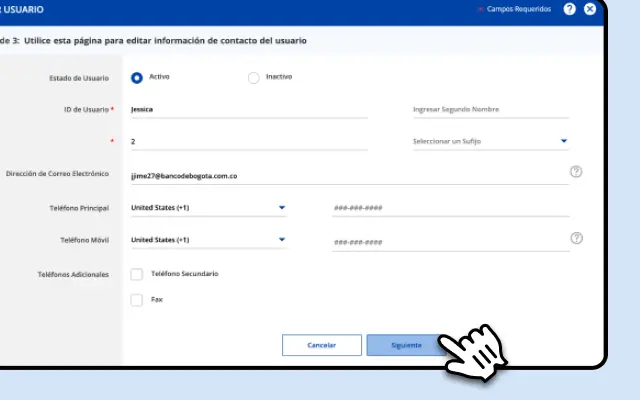Enable the Fax checkbox
640x400 pixels.
click(137, 300)
